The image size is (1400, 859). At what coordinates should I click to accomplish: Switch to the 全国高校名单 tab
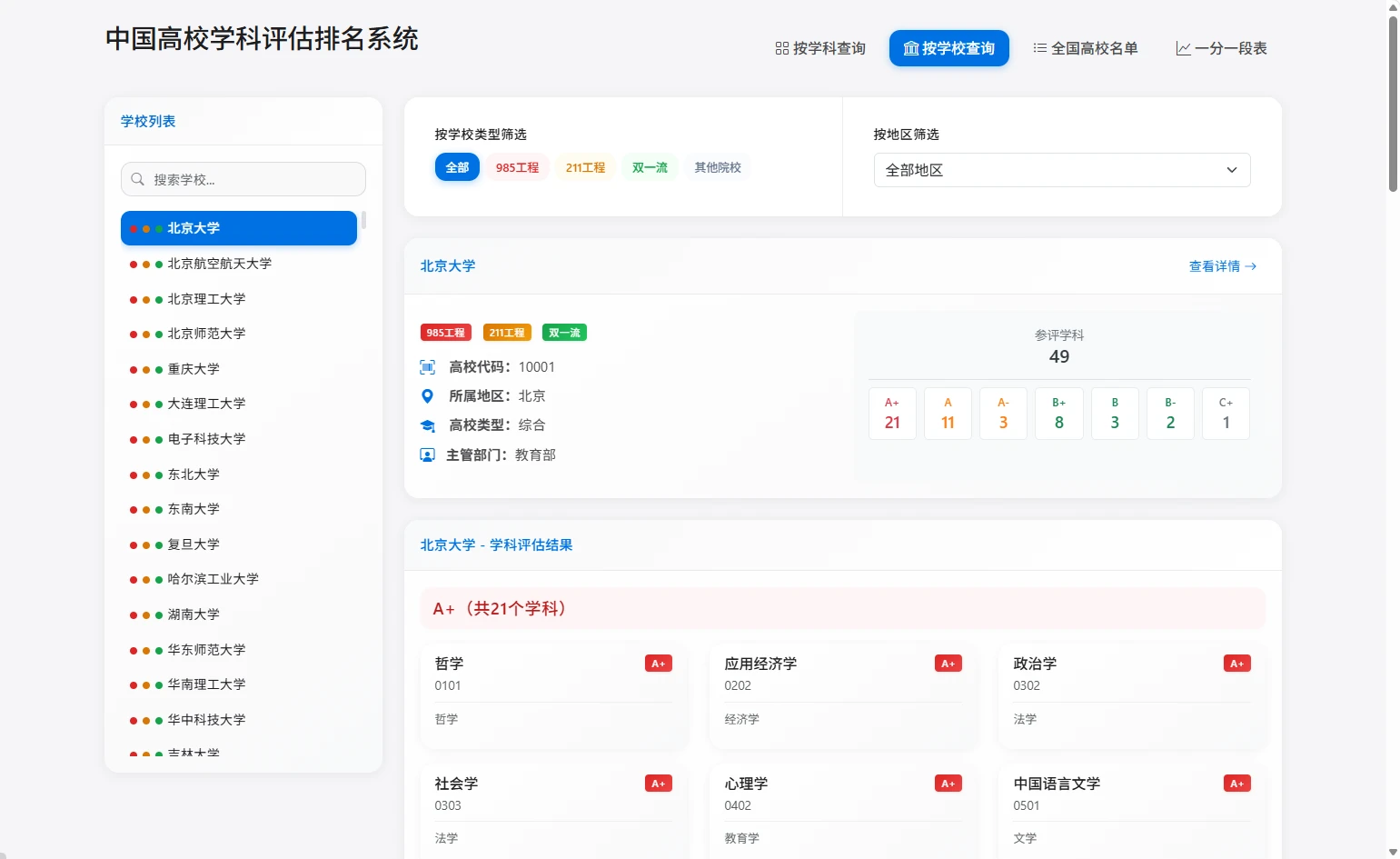click(1086, 48)
